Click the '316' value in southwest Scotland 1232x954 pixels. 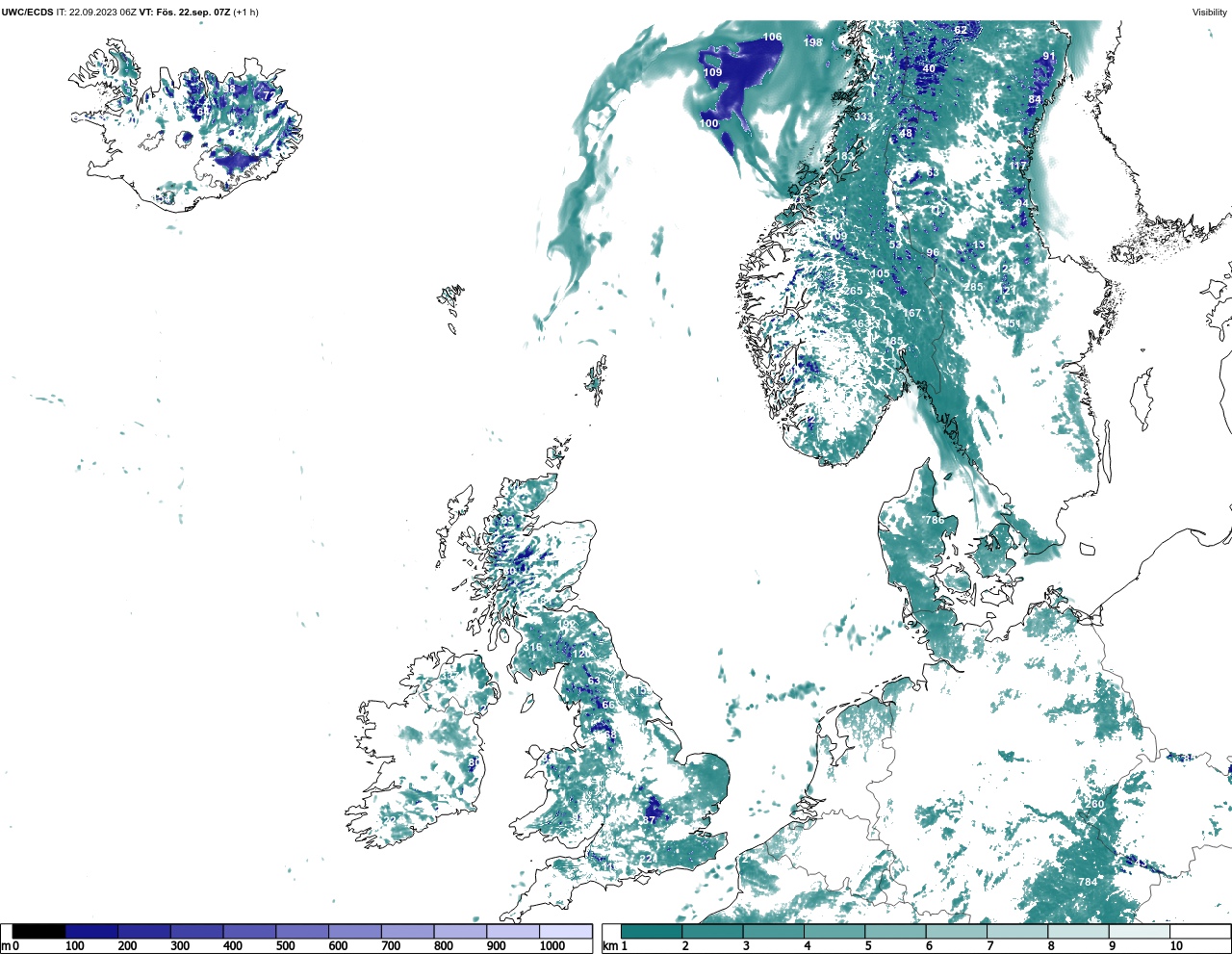click(533, 648)
